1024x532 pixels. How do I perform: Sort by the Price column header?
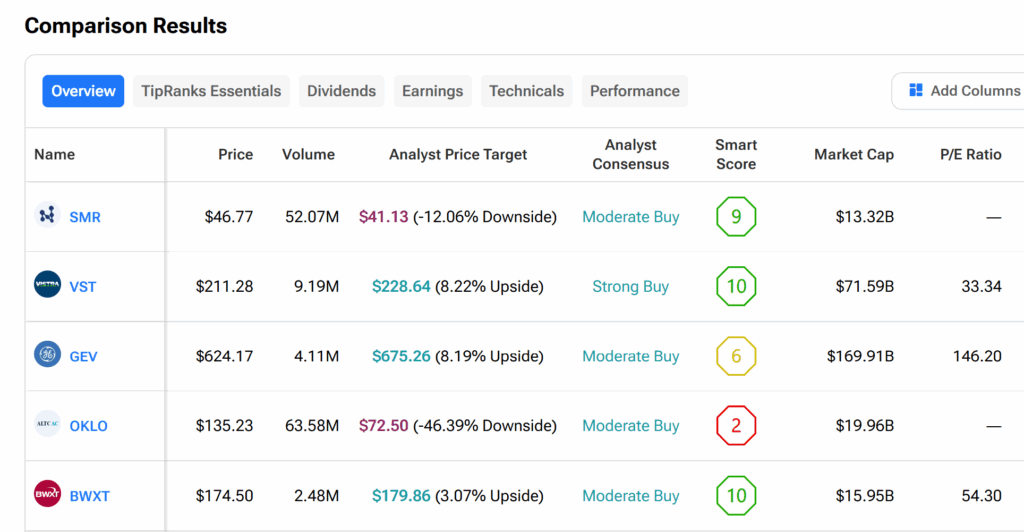[x=236, y=155]
